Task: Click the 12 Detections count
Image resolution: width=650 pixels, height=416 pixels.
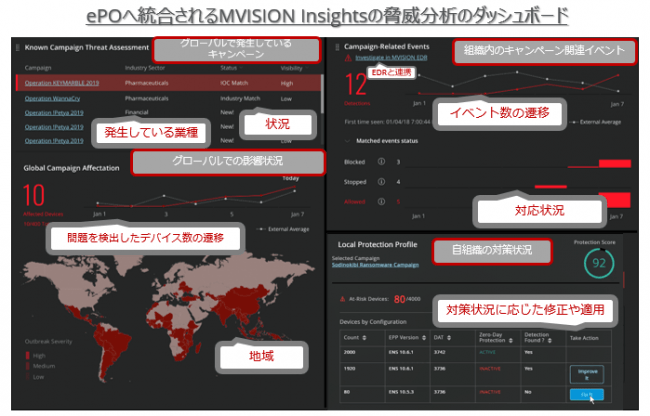Action: 356,85
